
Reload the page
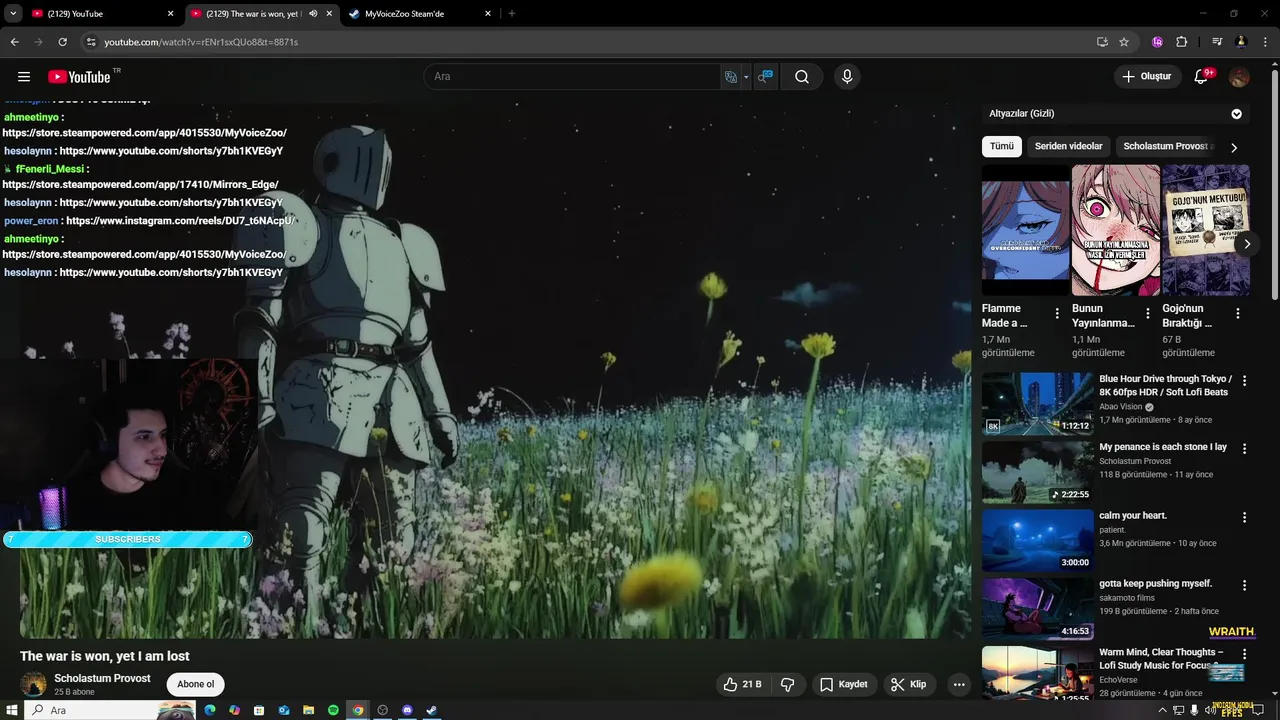click(62, 42)
